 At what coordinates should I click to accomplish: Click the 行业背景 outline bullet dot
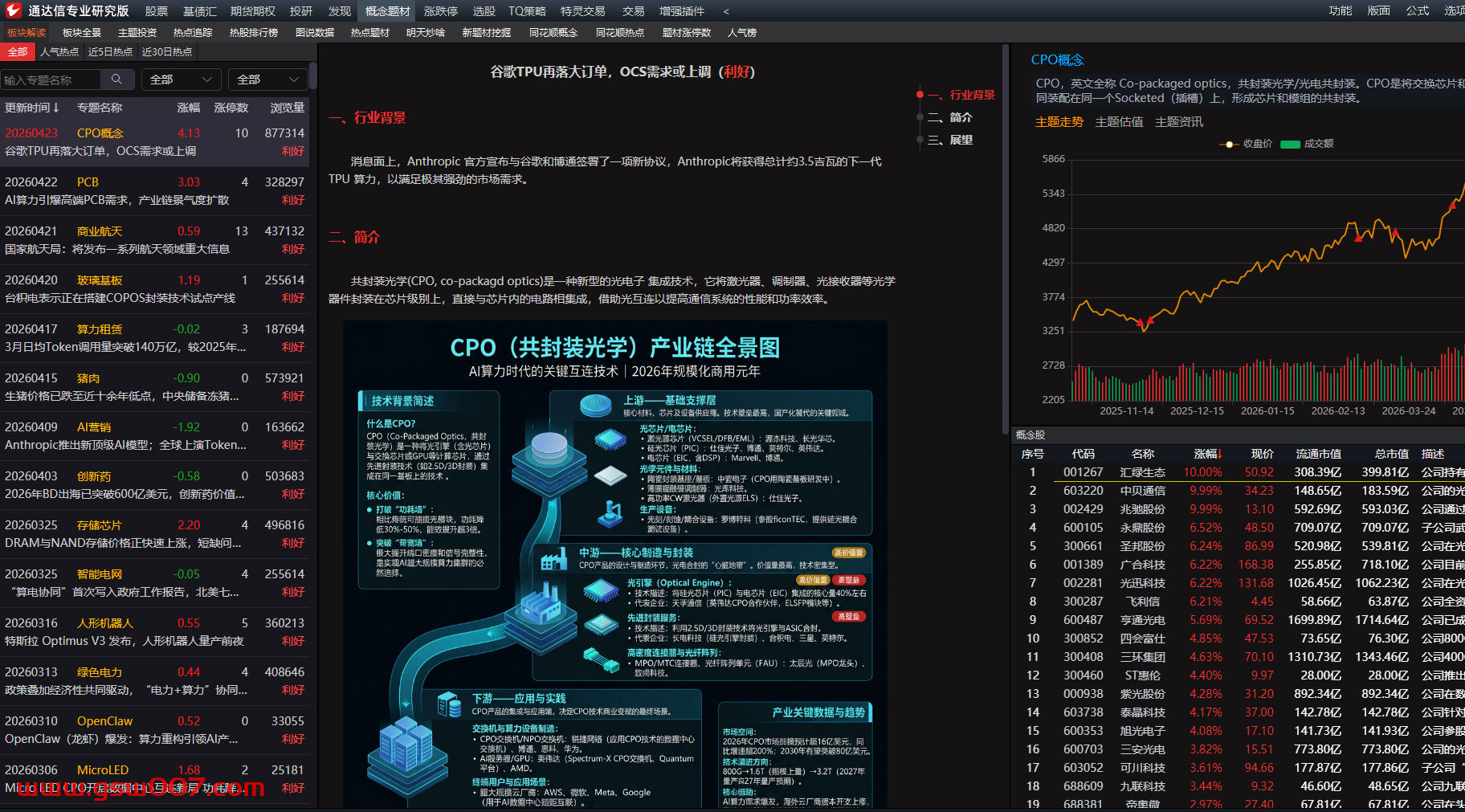920,95
